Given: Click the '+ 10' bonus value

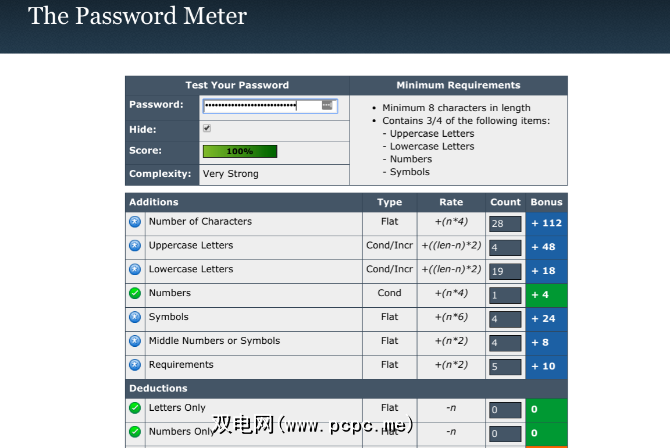Looking at the screenshot, I should tap(543, 366).
